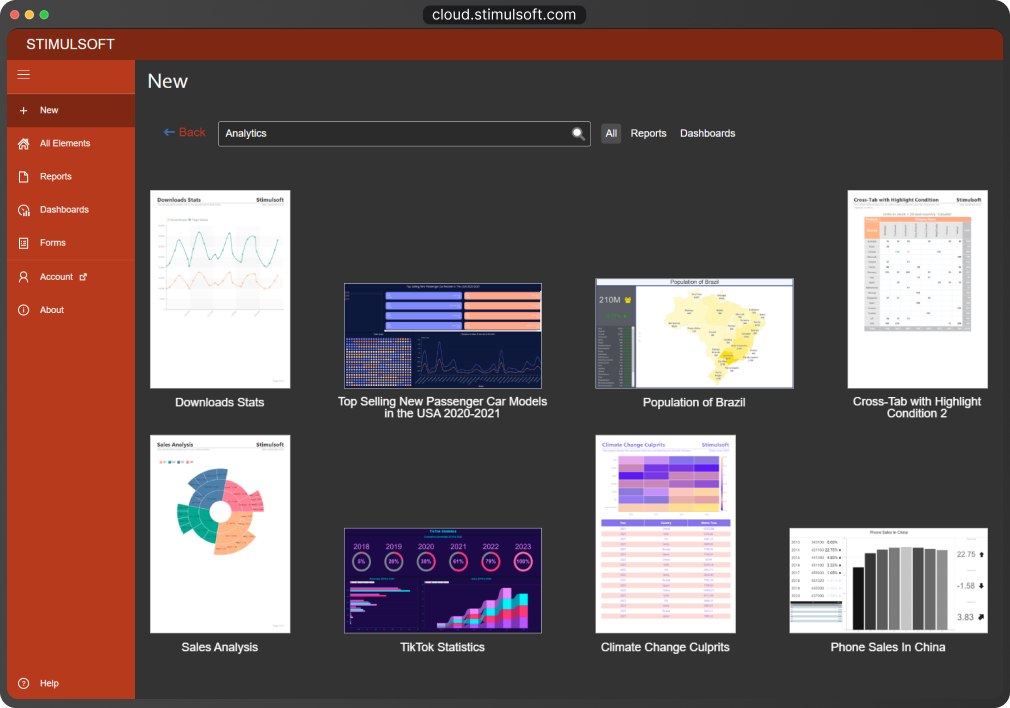The image size is (1010, 708).
Task: Go back using the Back link
Action: tap(185, 132)
